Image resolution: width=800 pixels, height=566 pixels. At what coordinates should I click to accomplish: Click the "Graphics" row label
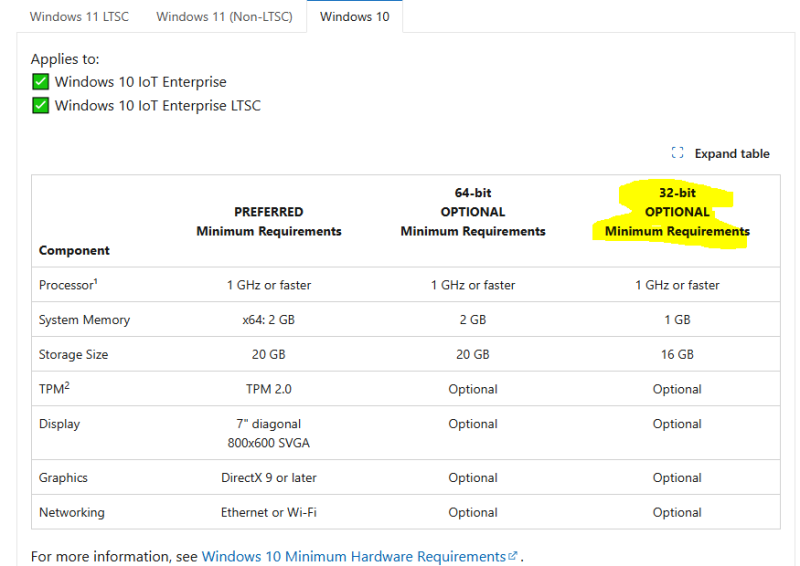(63, 478)
